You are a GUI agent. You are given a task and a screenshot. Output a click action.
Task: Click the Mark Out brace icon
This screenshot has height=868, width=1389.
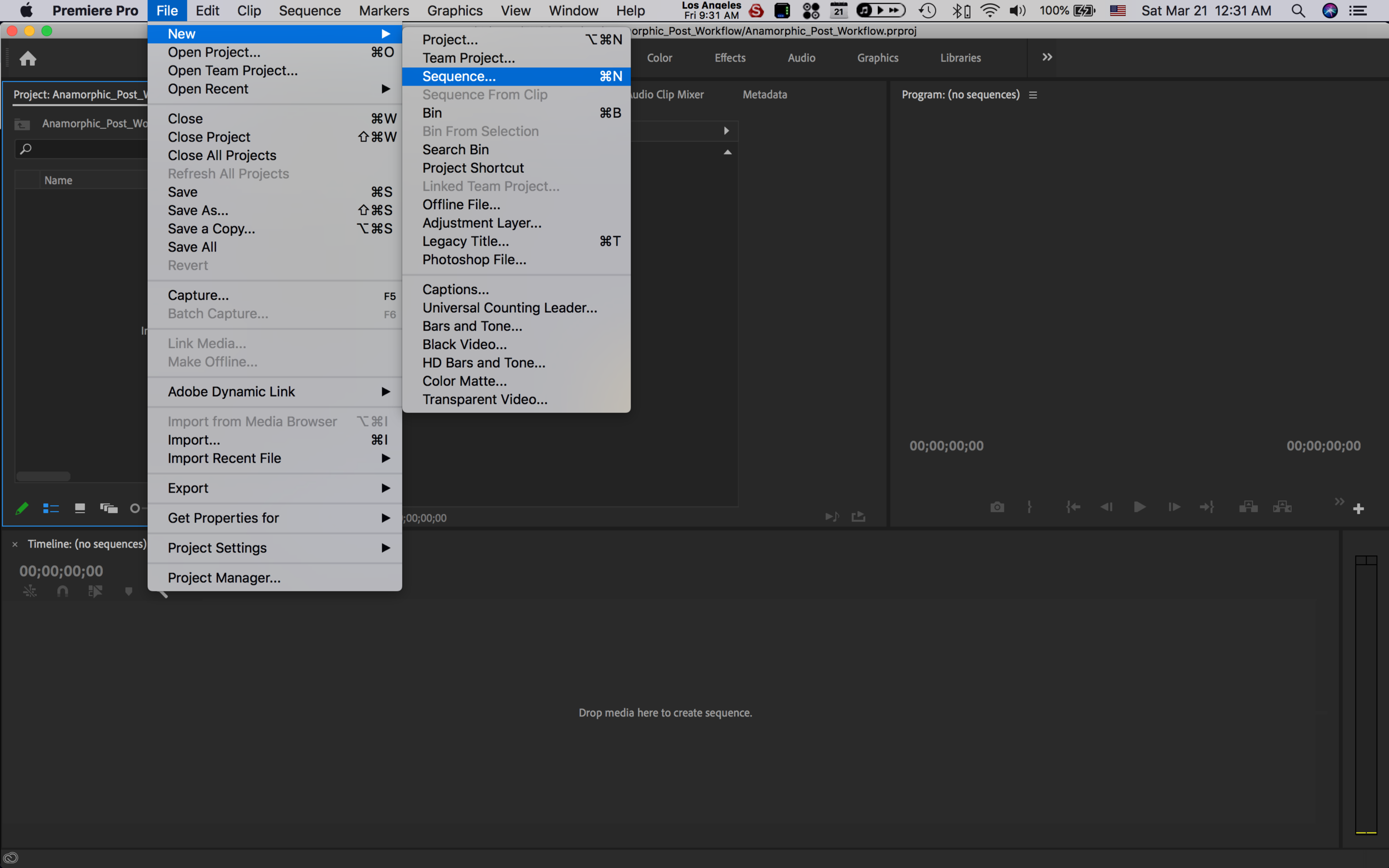tap(1030, 507)
